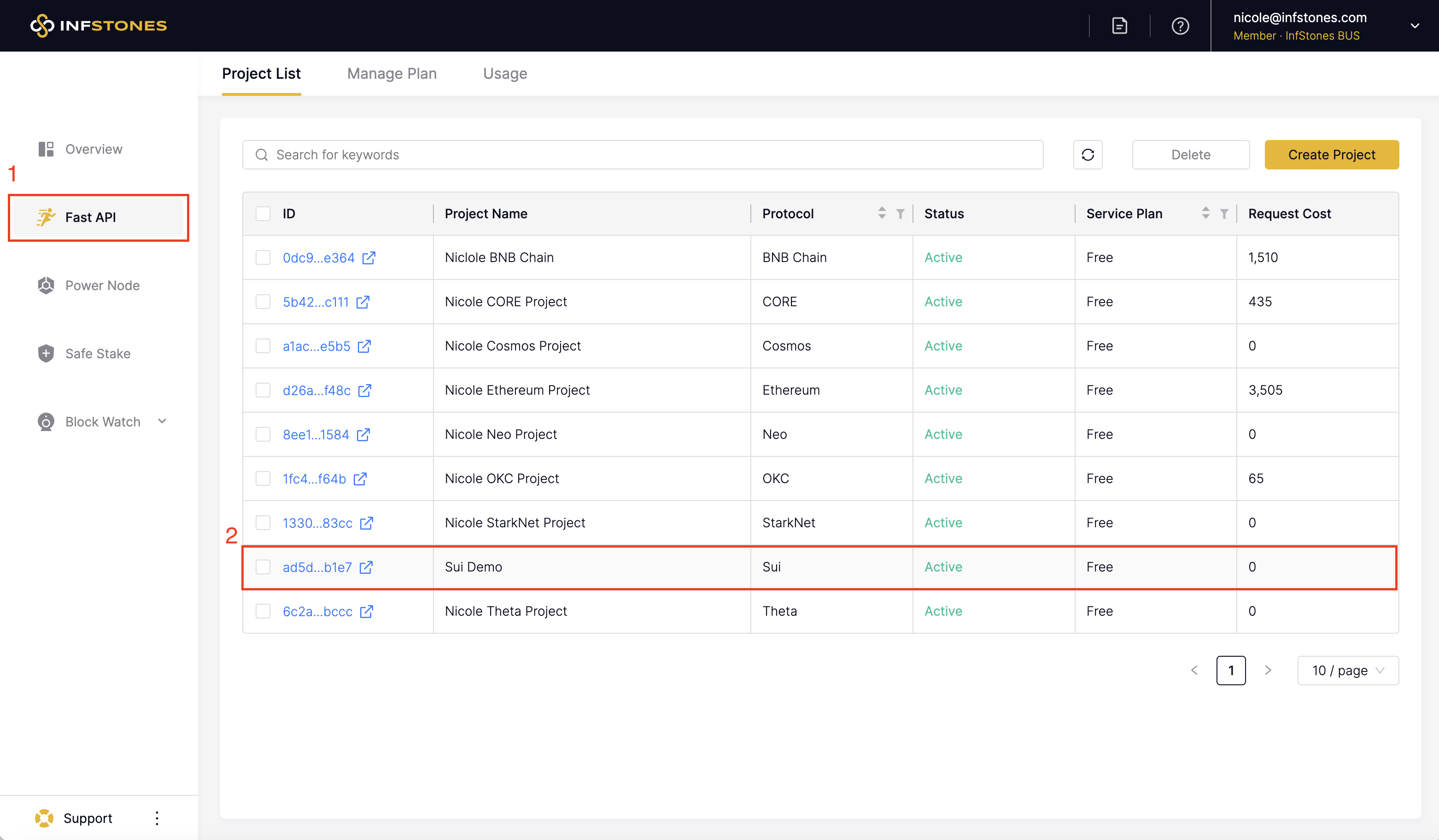Select the Nicole Theta Project row checkbox
The height and width of the screenshot is (840, 1439).
(x=263, y=611)
